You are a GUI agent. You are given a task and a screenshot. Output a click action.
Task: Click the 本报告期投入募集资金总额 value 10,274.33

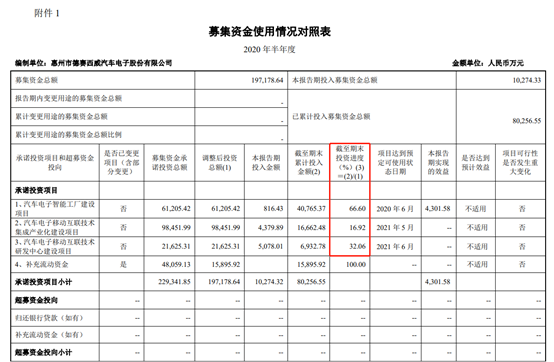(x=526, y=80)
